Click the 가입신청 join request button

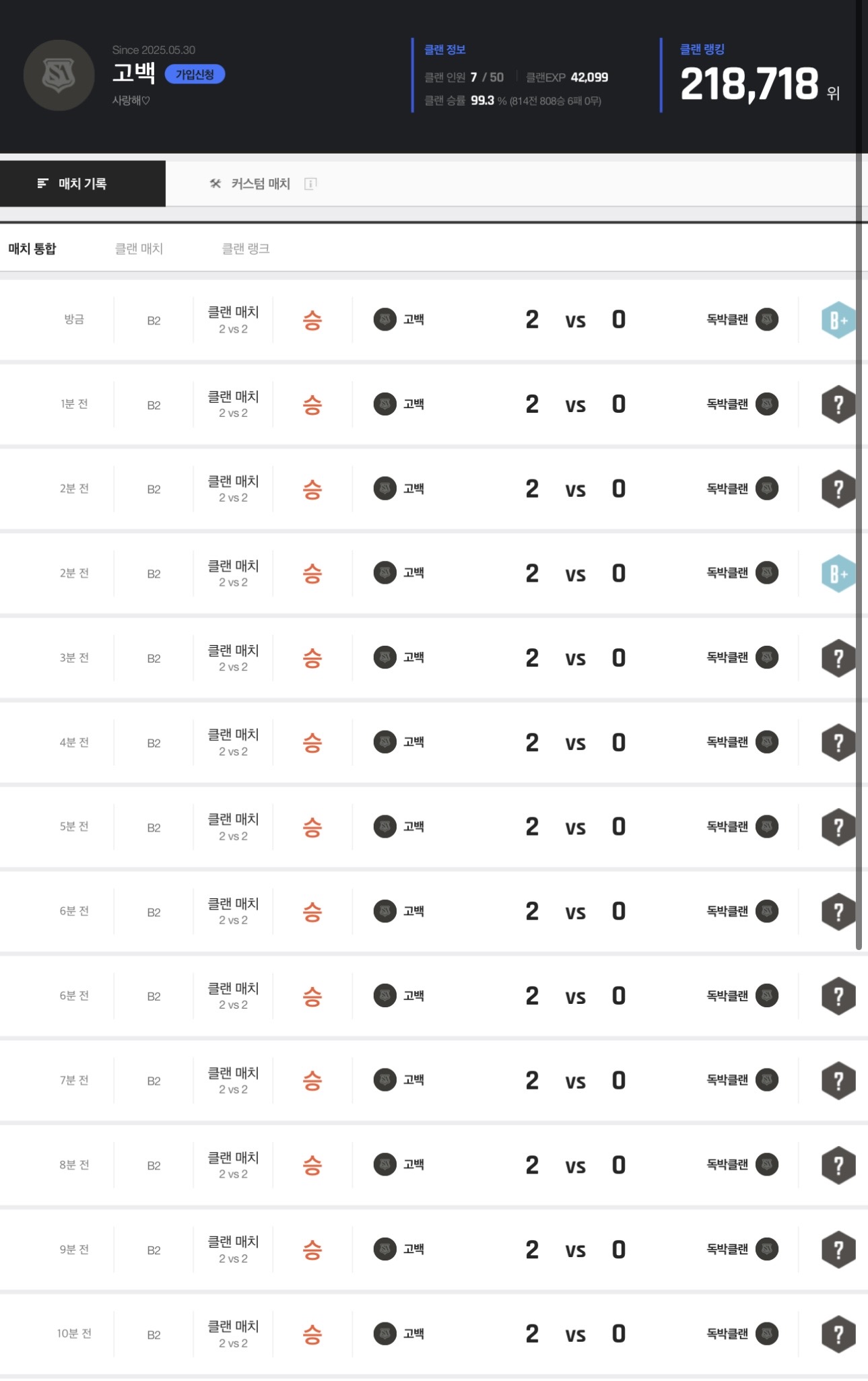(195, 75)
